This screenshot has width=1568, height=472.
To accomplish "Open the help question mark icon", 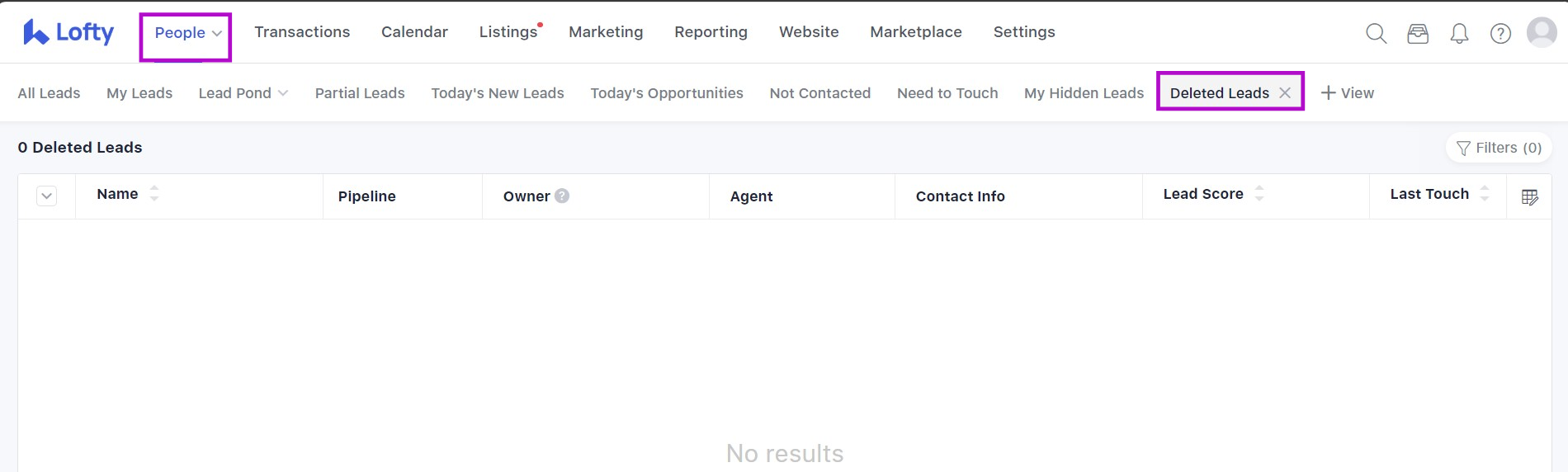I will 1500,33.
